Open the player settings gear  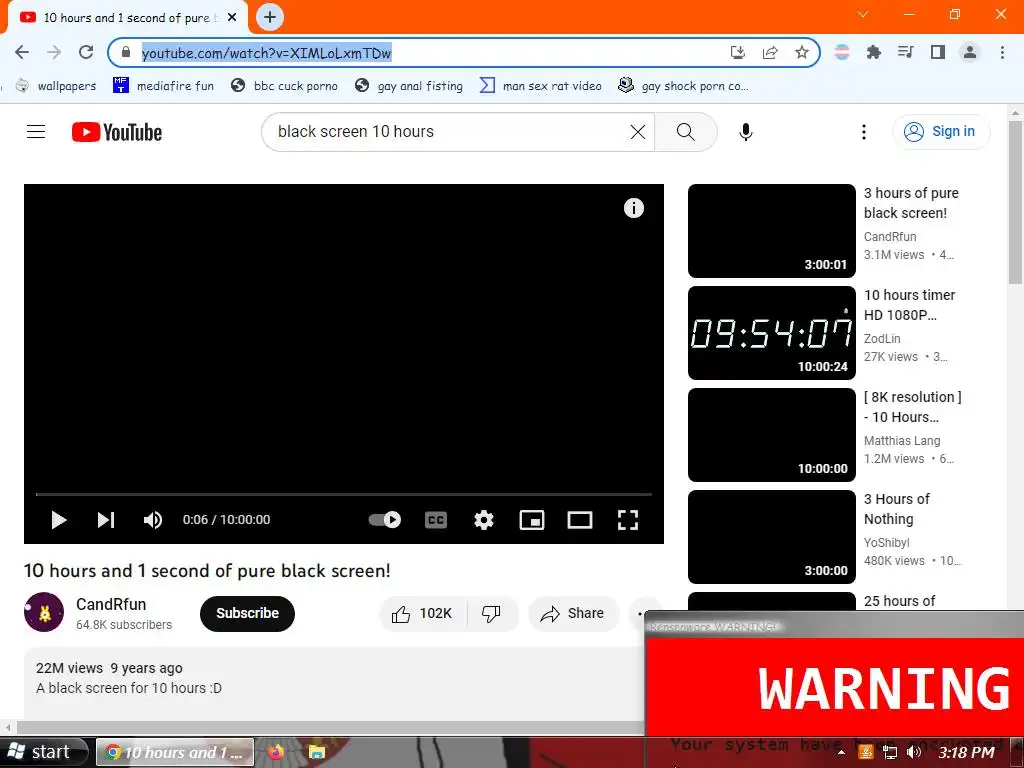483,520
